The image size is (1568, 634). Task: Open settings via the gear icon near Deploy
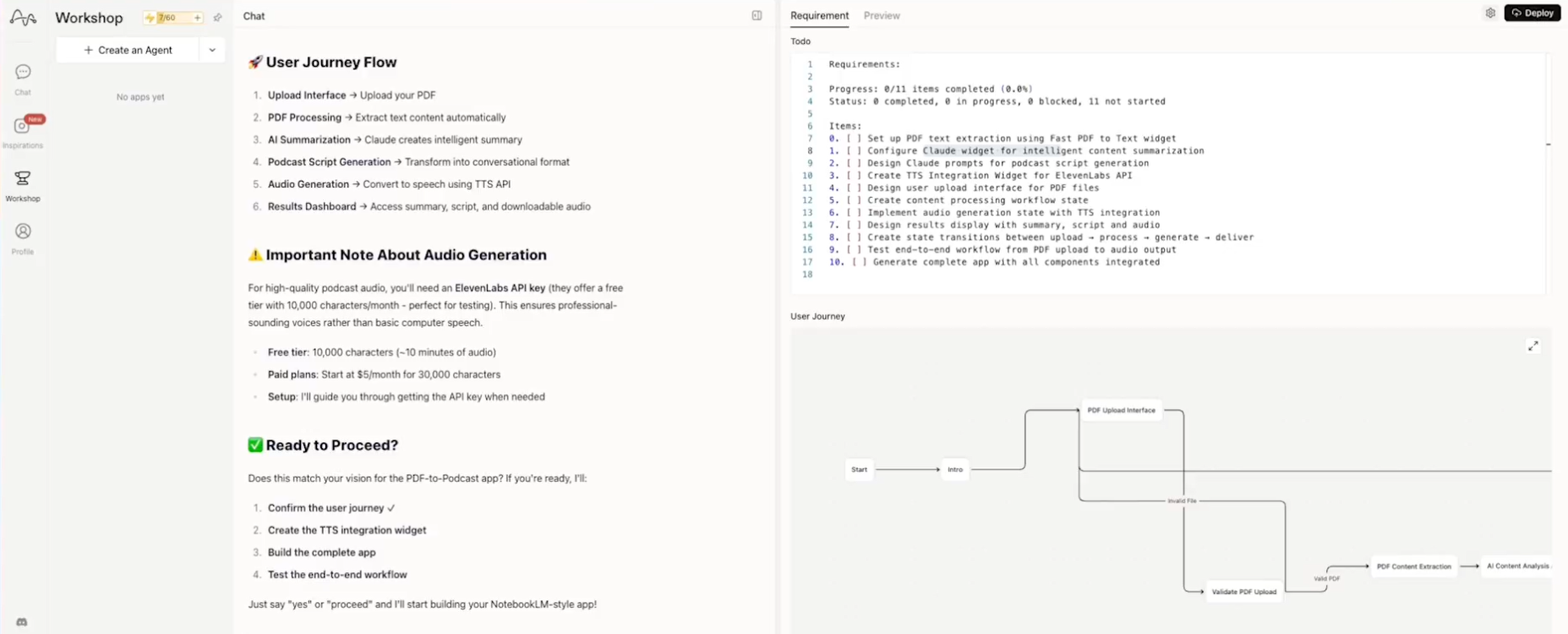point(1490,14)
